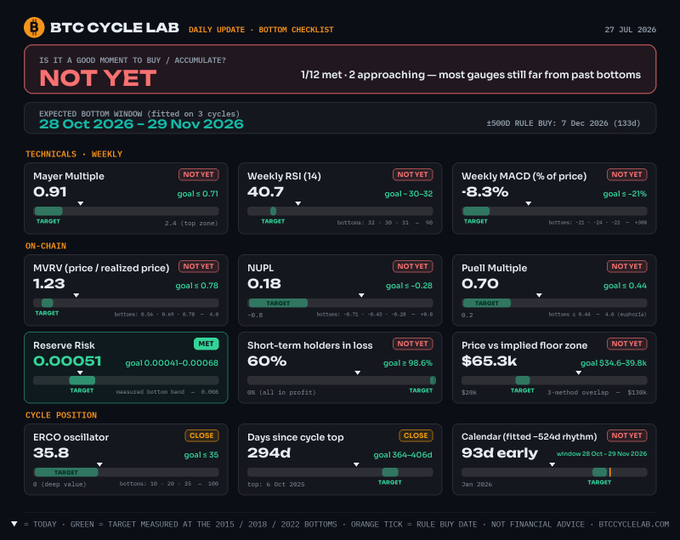Click the NOT YET badge on NUPL card
Screen dimensions: 680x540
413,266
